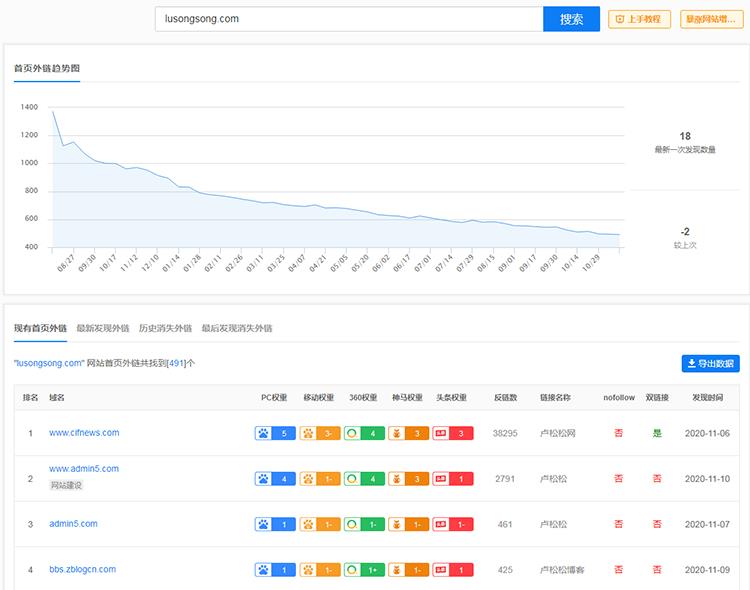750x590 pixels.
Task: Click the 360 weight badge in admin5.com row 3
Action: point(364,524)
